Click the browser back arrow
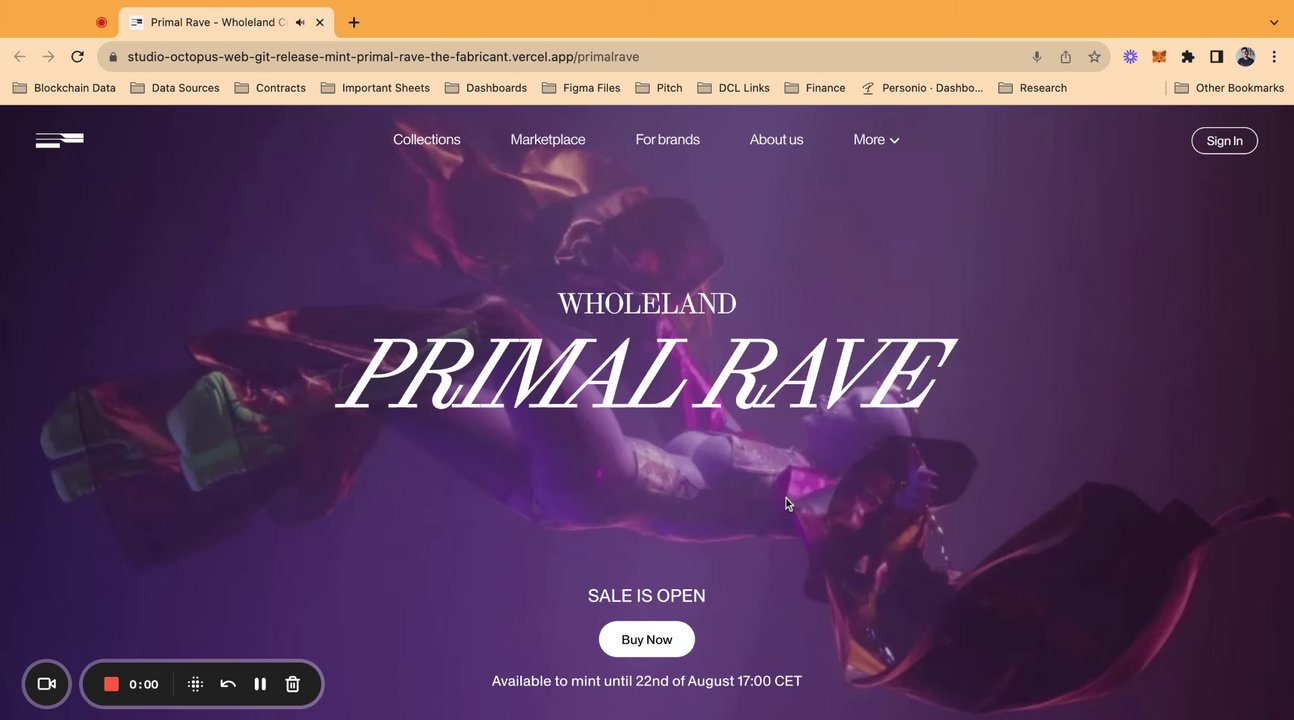1294x720 pixels. (x=20, y=57)
